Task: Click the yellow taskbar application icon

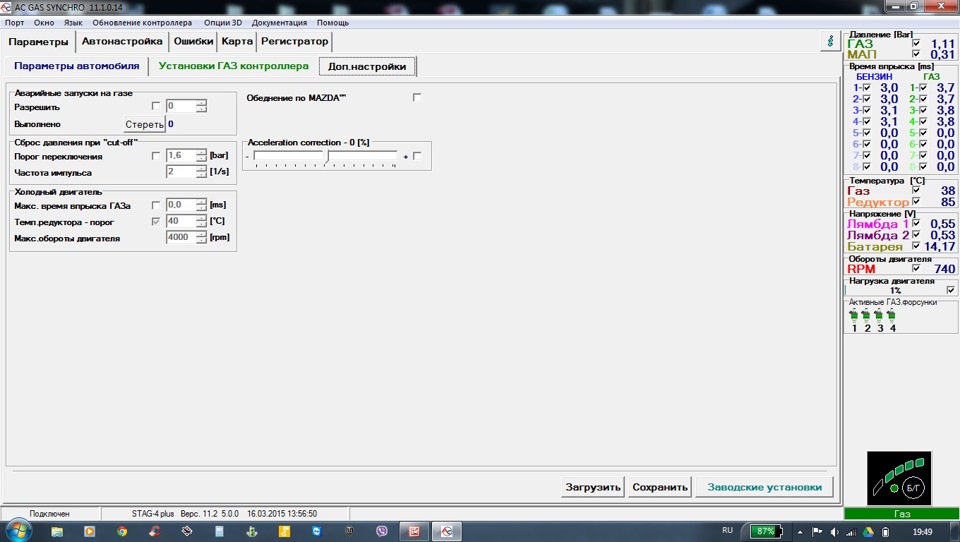Action: coord(284,531)
